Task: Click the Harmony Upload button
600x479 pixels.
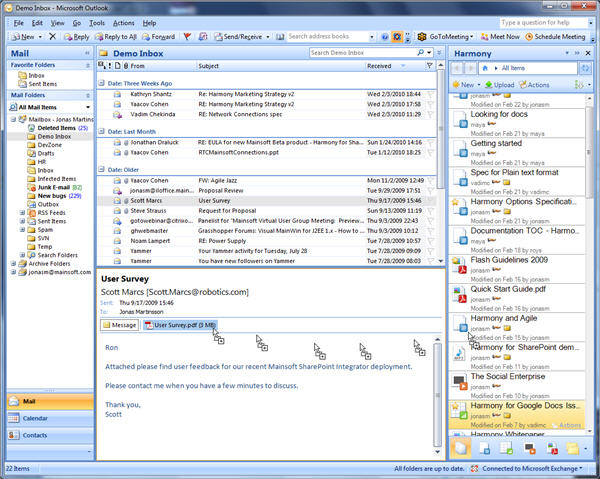Action: (x=500, y=85)
